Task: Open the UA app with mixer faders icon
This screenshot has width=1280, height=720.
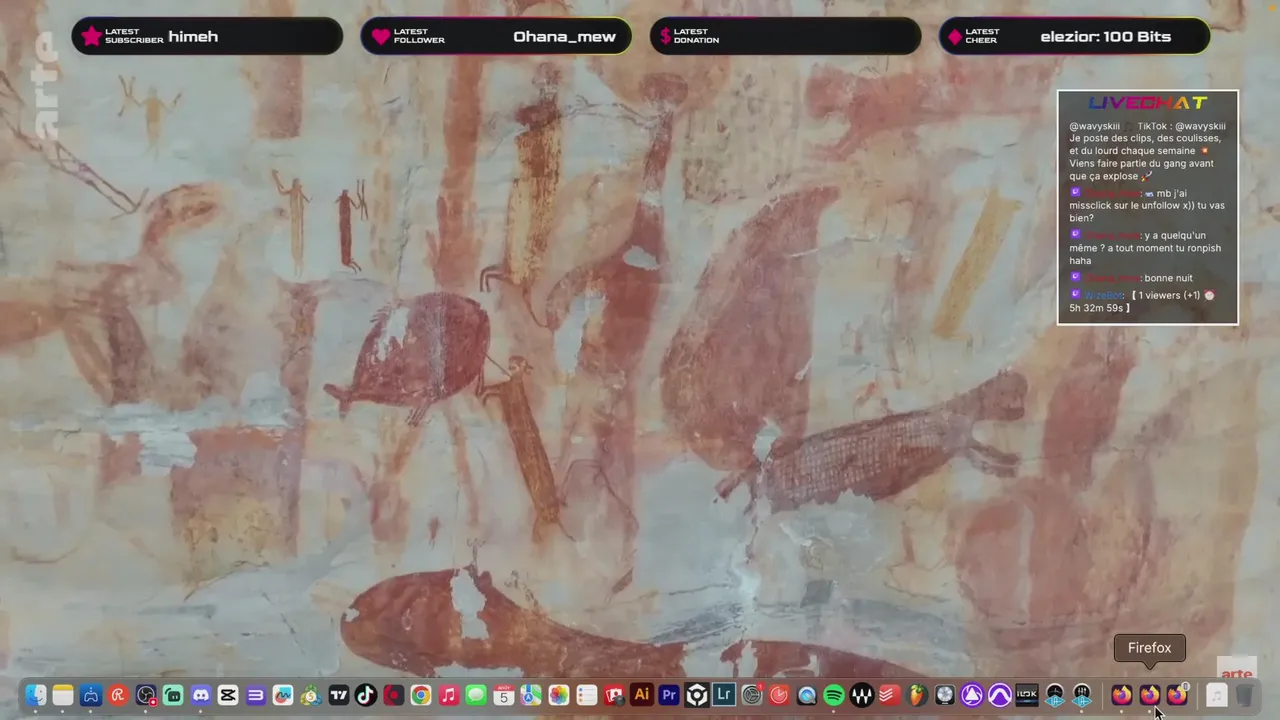Action: click(1082, 695)
